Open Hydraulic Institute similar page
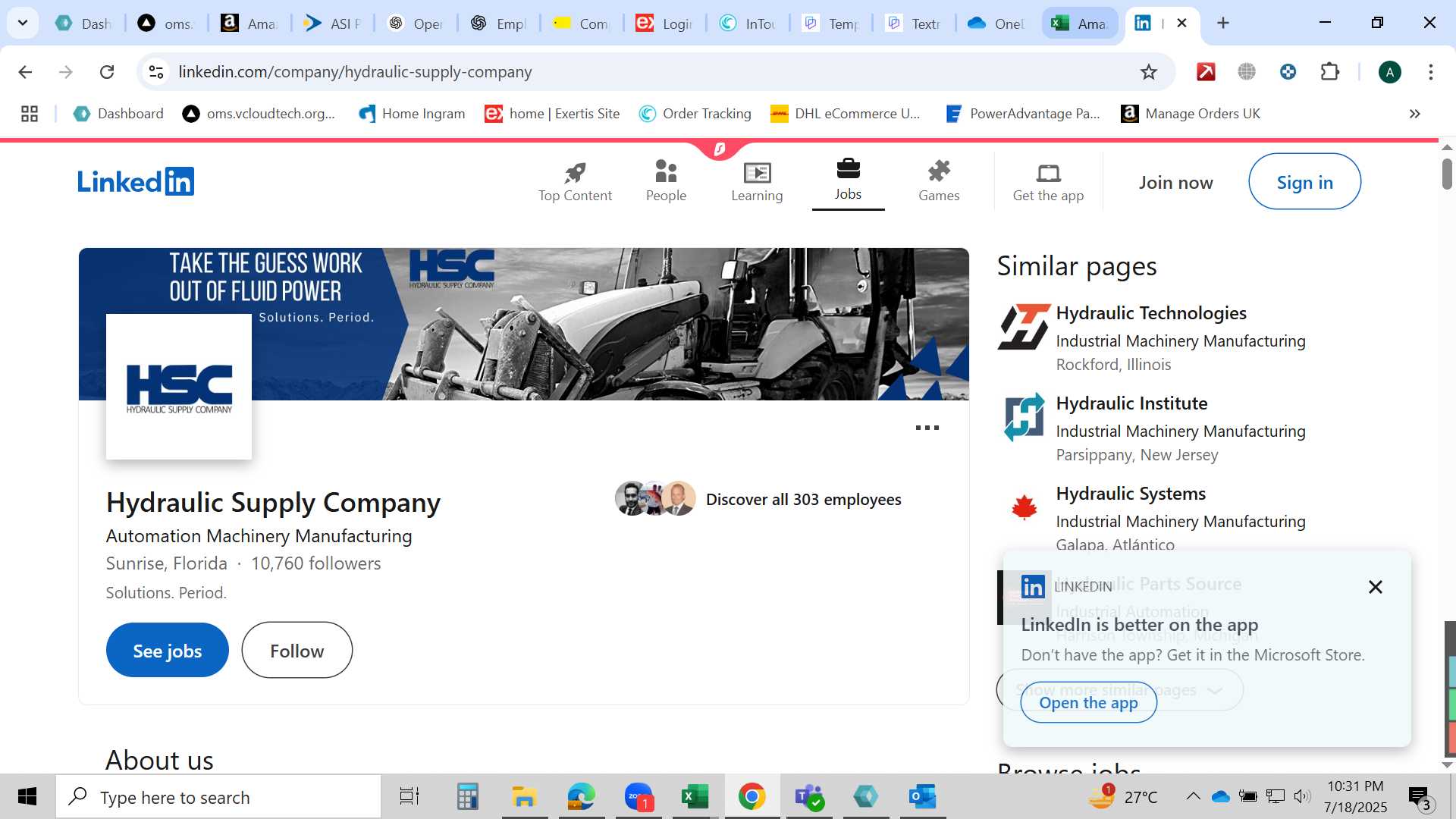 pyautogui.click(x=1131, y=403)
